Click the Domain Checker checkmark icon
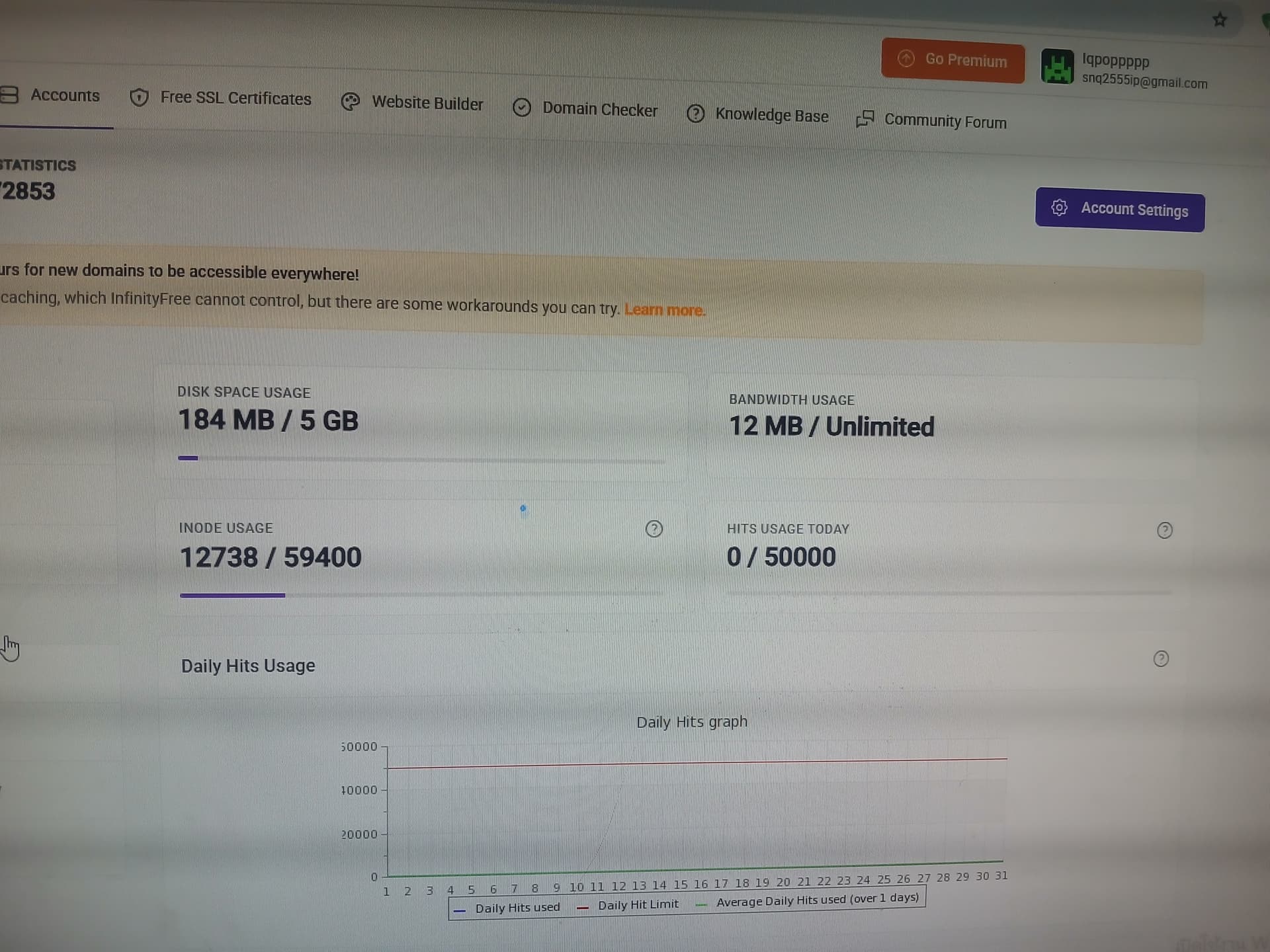1270x952 pixels. (x=522, y=108)
